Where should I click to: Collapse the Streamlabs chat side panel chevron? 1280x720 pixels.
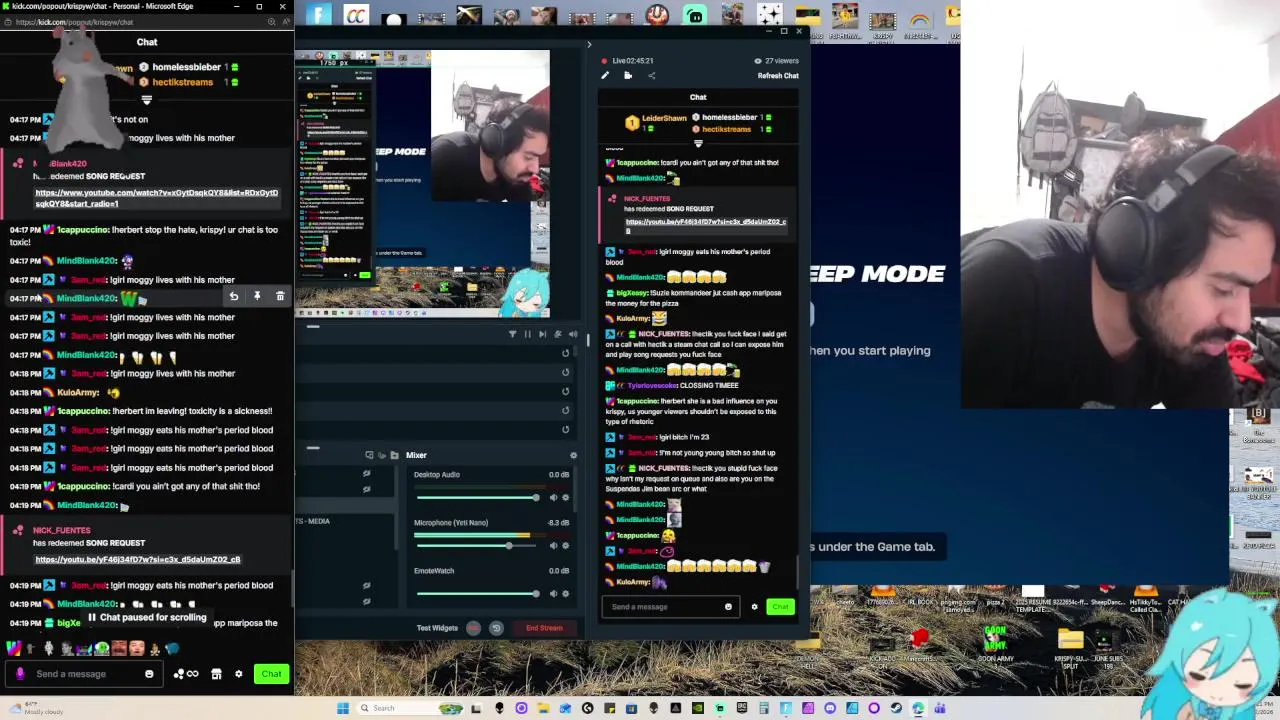(x=588, y=44)
